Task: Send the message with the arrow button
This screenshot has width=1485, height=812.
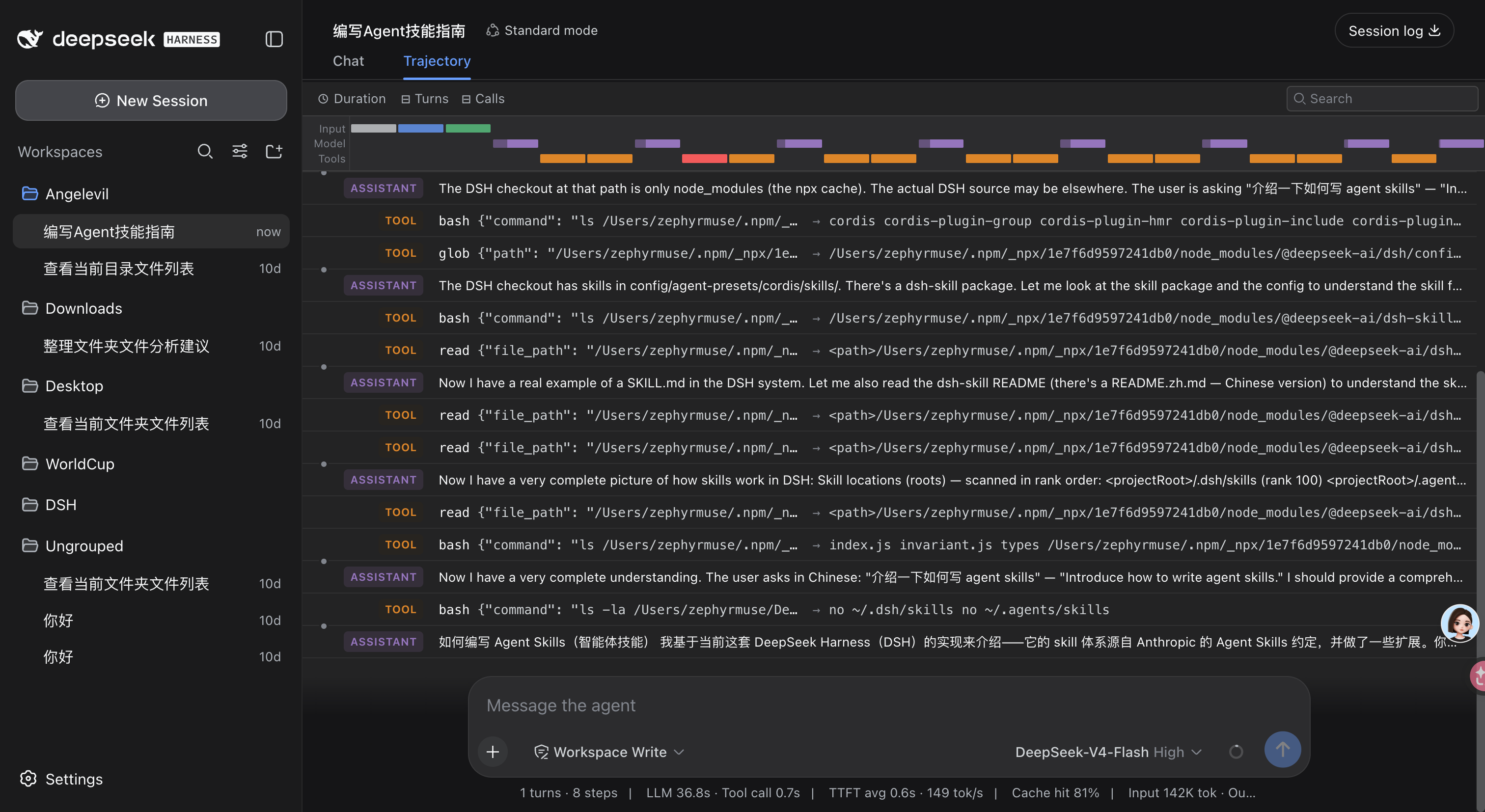Action: [1282, 750]
